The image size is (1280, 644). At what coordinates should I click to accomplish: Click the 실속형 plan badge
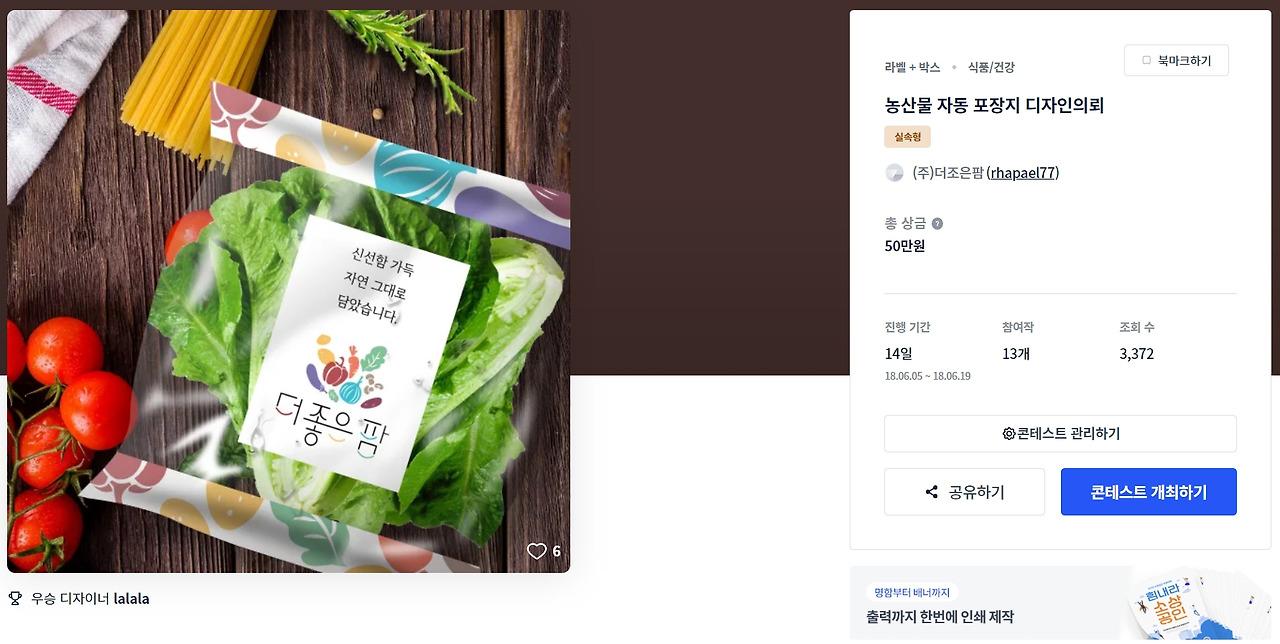coord(907,137)
